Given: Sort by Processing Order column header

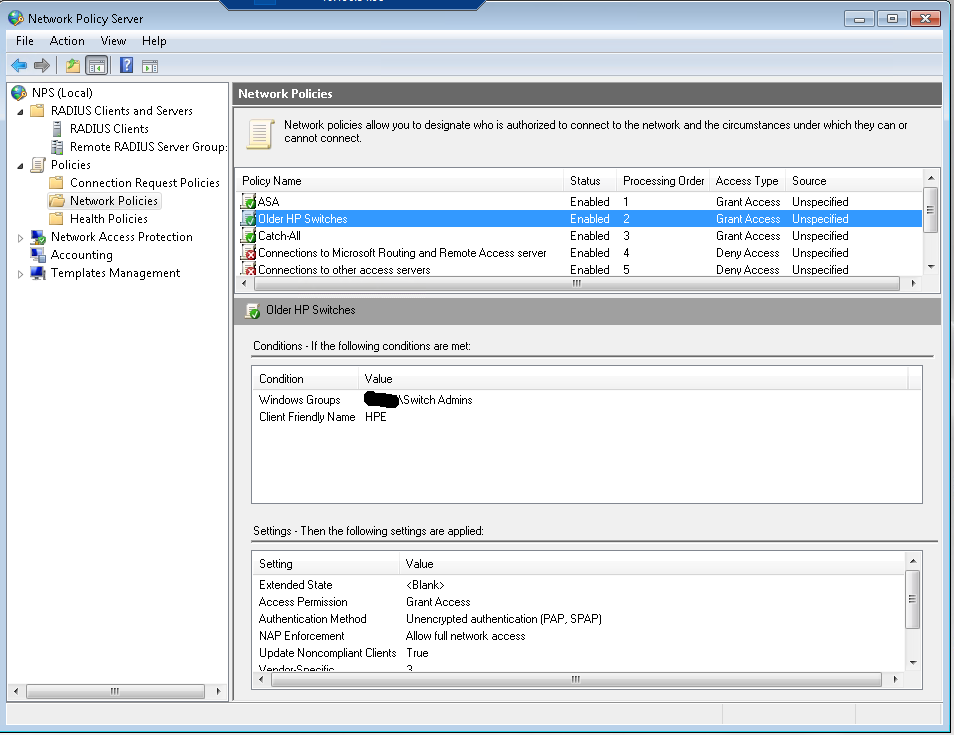Looking at the screenshot, I should pyautogui.click(x=663, y=181).
